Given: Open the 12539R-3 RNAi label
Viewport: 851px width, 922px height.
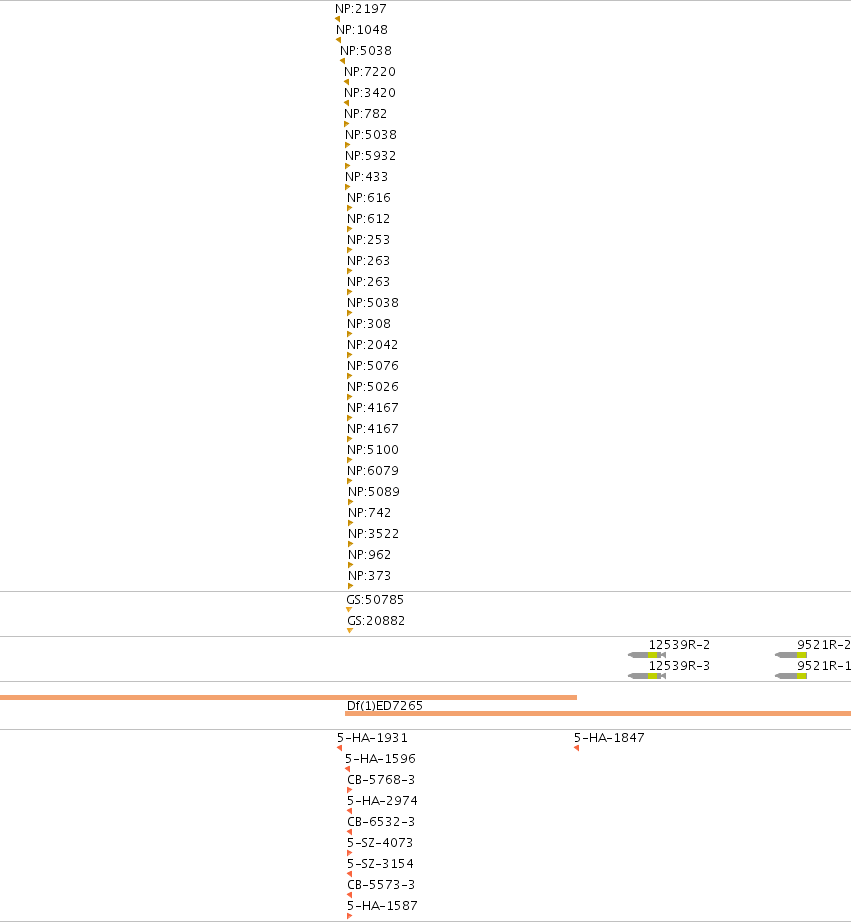Looking at the screenshot, I should [679, 666].
